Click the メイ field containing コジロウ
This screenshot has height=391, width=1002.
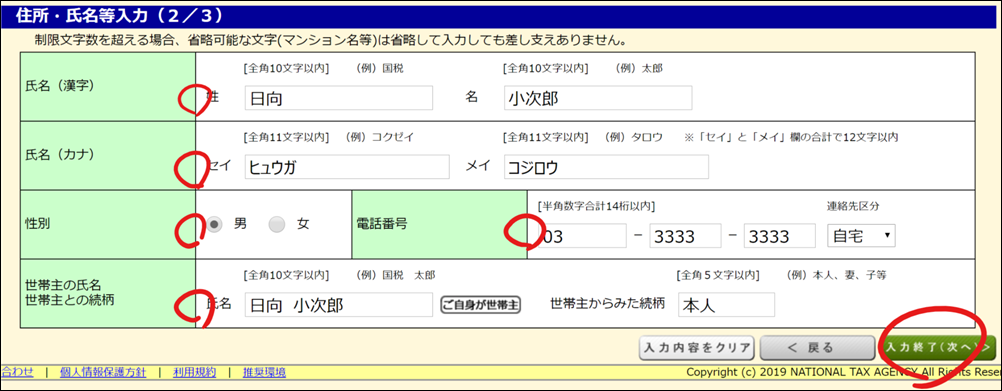point(606,167)
